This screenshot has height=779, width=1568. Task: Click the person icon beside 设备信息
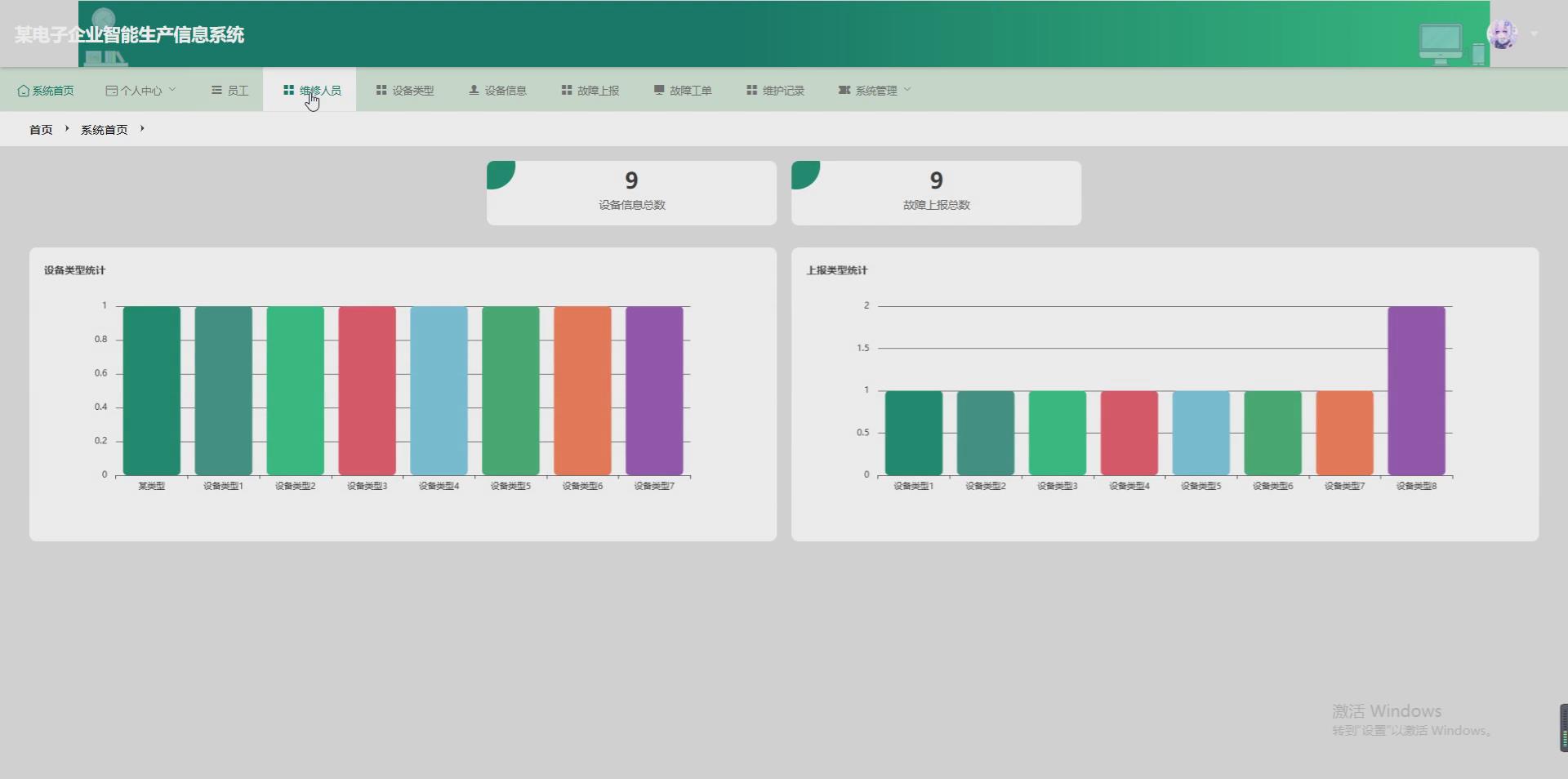pyautogui.click(x=474, y=90)
